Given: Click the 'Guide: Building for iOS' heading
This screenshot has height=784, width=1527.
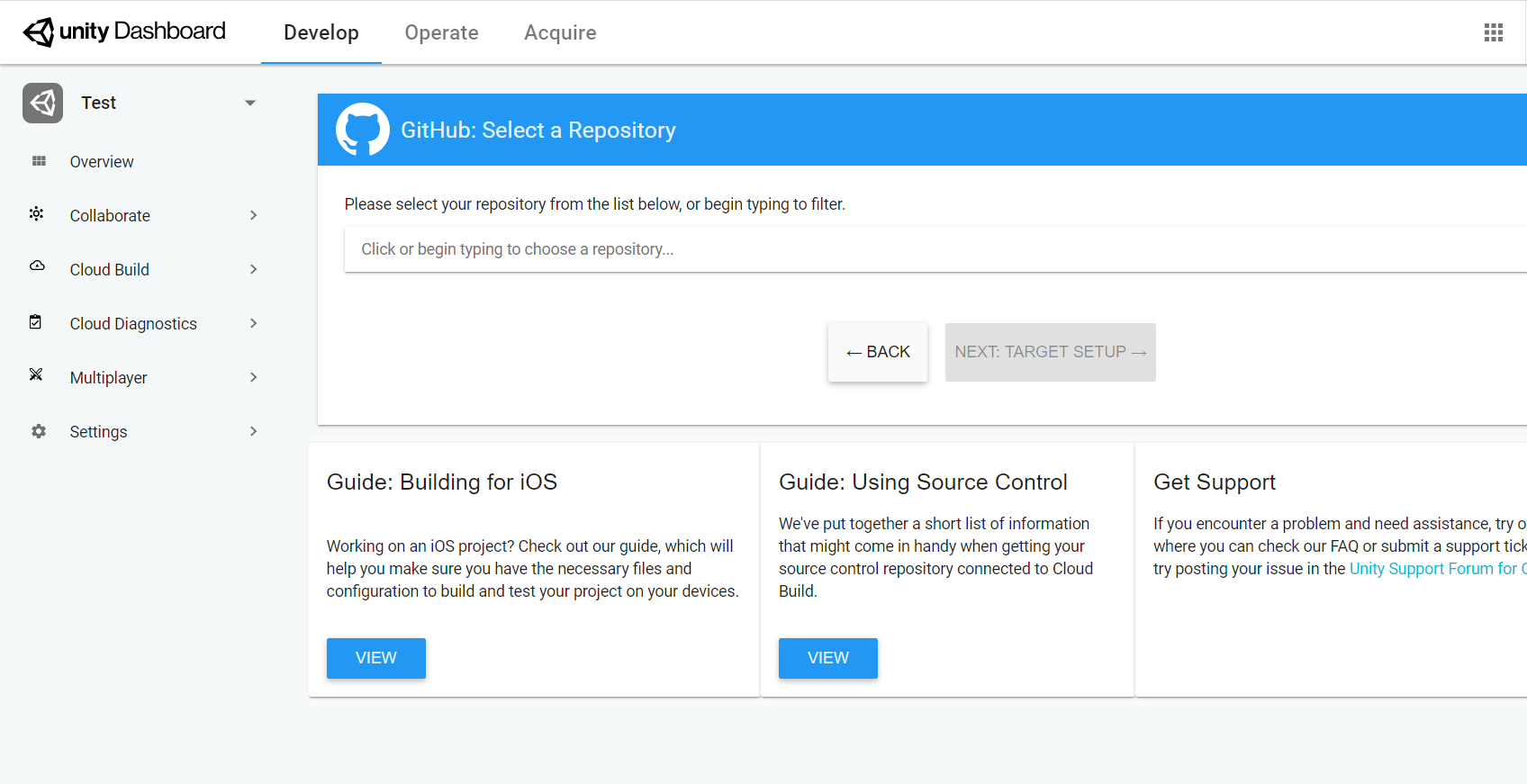Looking at the screenshot, I should [442, 482].
